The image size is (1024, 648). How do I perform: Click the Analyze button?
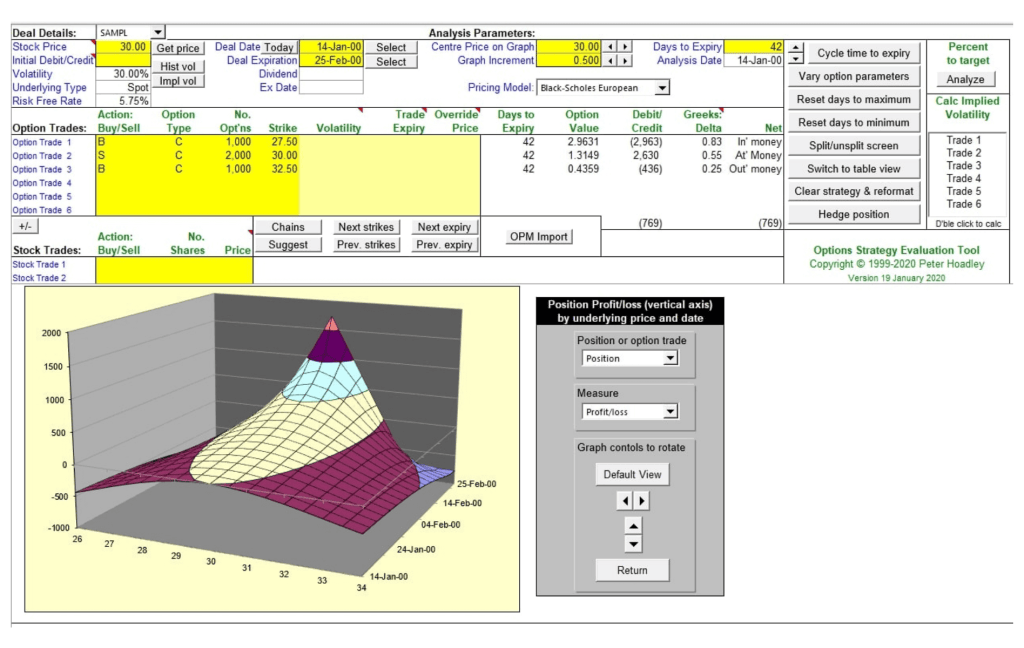pos(965,79)
